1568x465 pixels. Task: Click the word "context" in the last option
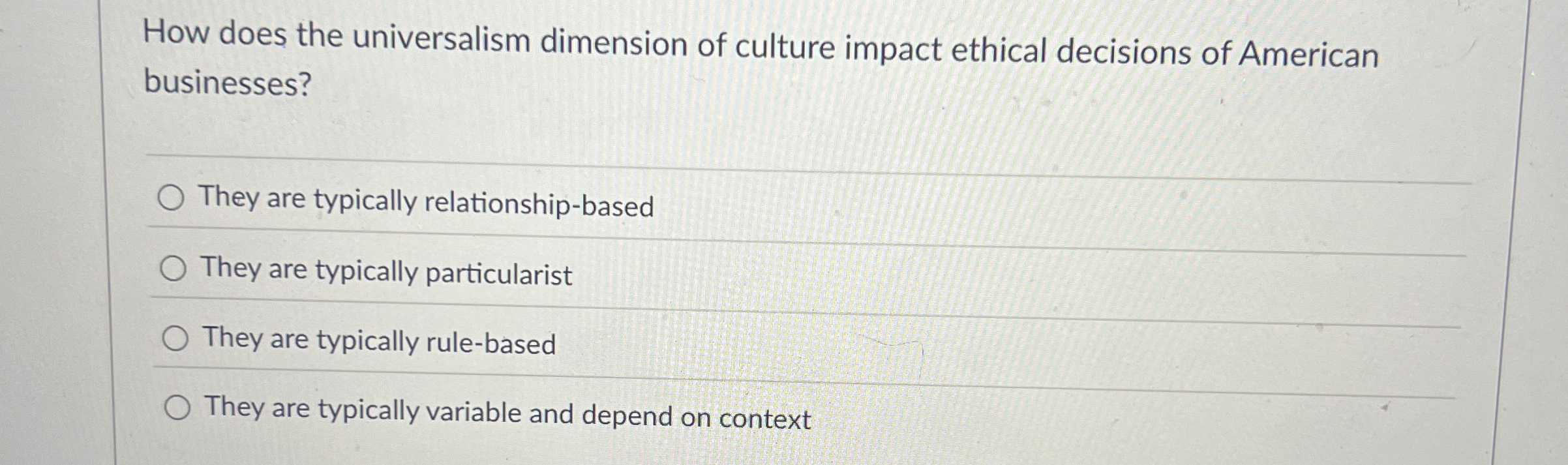point(765,419)
